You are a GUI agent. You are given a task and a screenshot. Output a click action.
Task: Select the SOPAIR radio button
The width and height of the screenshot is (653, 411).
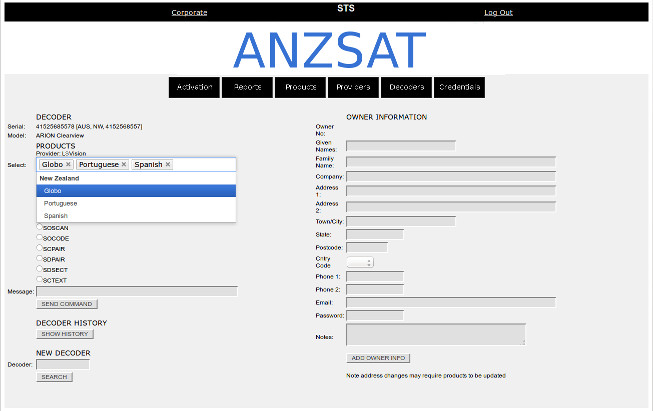point(40,259)
